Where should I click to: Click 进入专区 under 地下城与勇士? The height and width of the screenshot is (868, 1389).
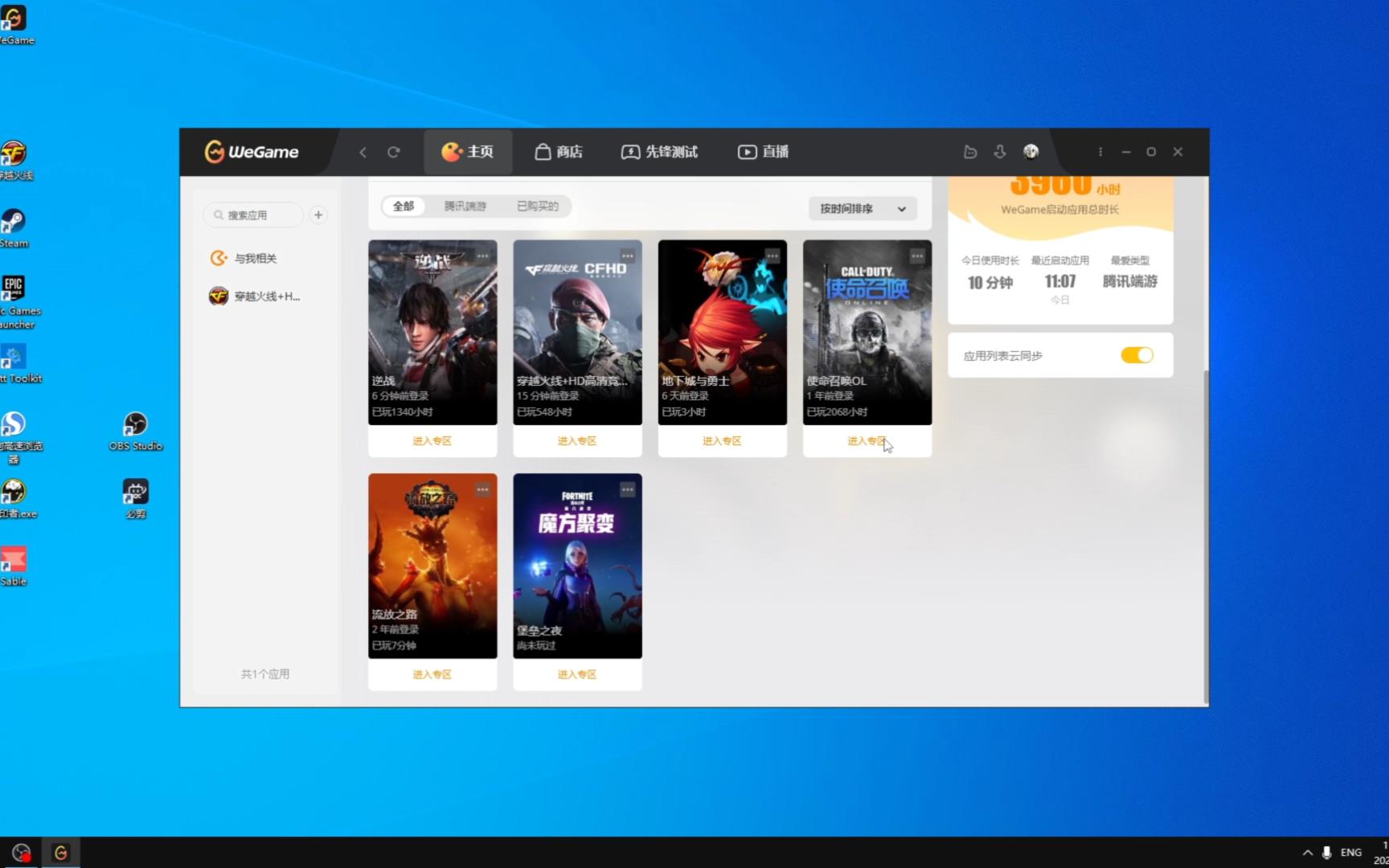click(722, 441)
